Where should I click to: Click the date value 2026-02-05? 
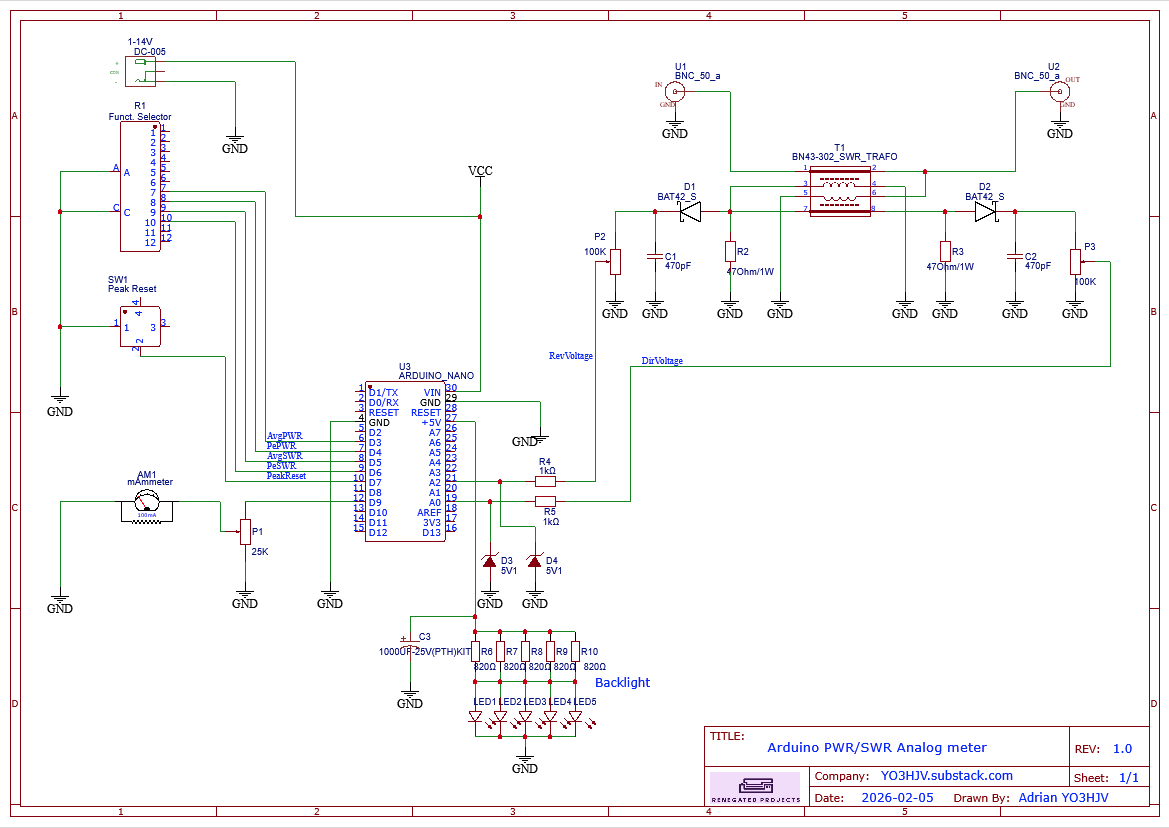pos(898,797)
